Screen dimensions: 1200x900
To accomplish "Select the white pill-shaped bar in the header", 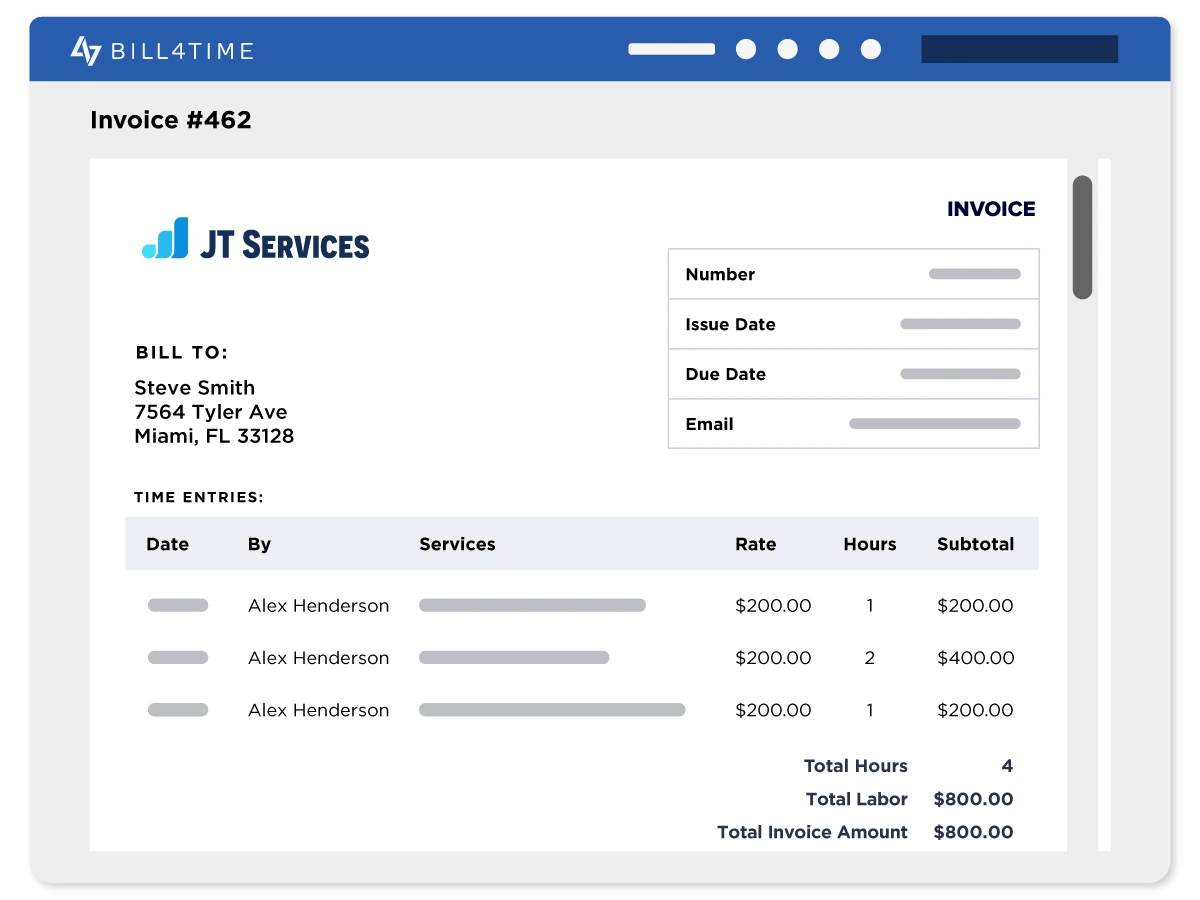I will coord(671,49).
